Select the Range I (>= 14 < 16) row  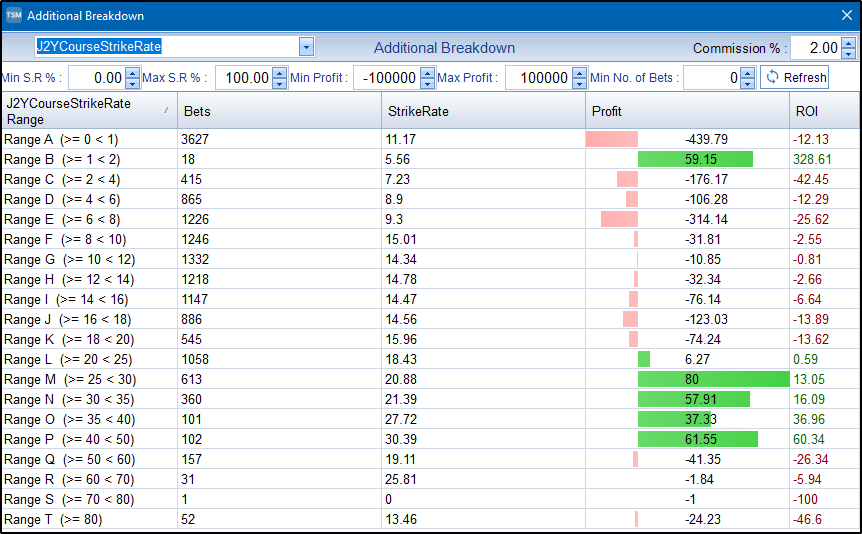pyautogui.click(x=430, y=299)
